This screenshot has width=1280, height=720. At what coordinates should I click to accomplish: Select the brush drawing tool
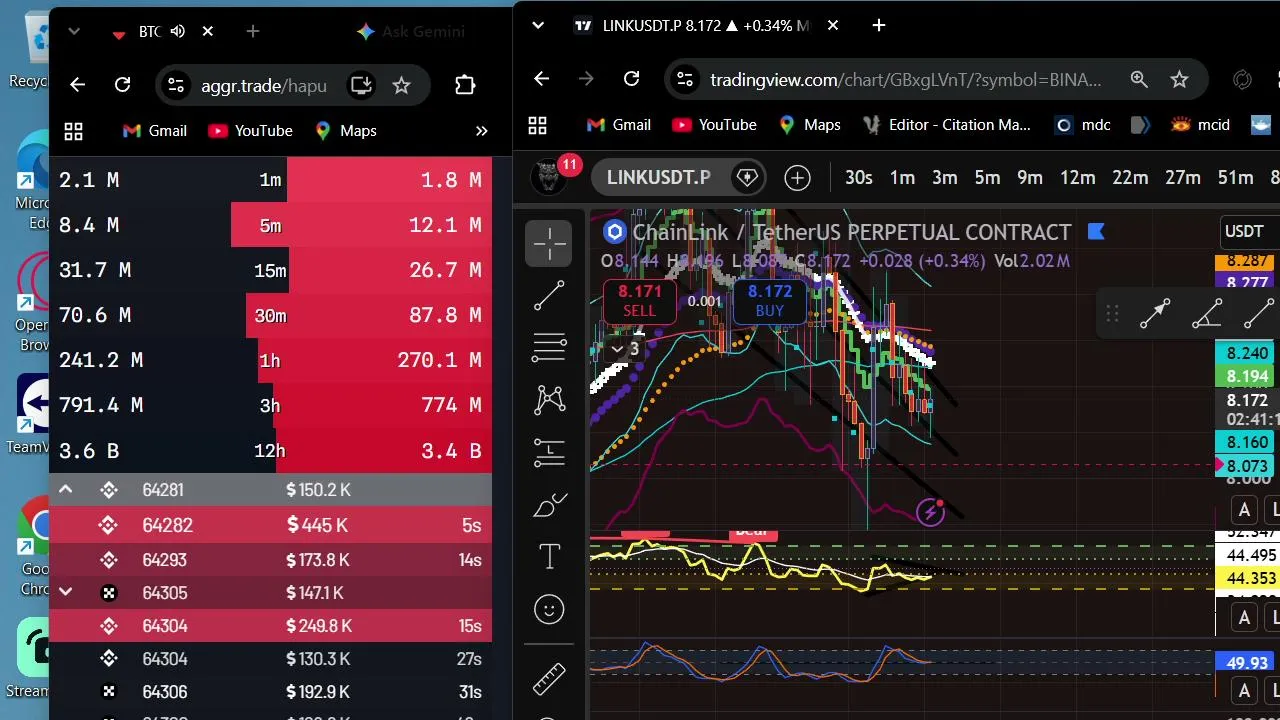549,505
